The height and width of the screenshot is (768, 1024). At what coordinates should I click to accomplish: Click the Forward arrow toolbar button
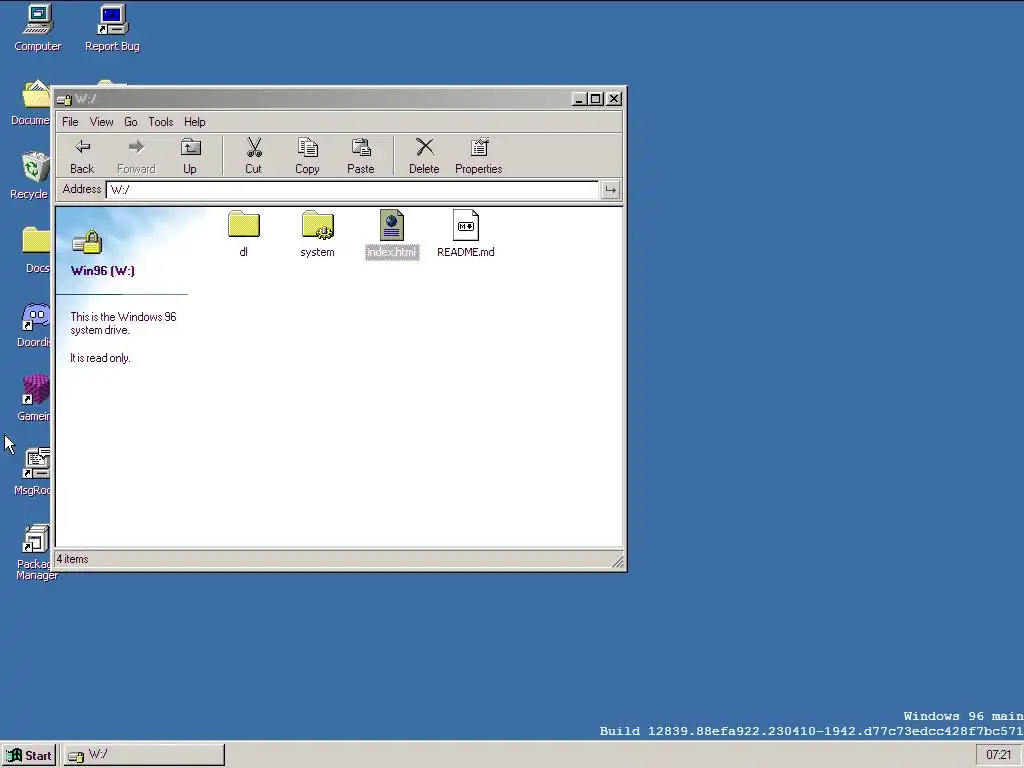pos(136,156)
